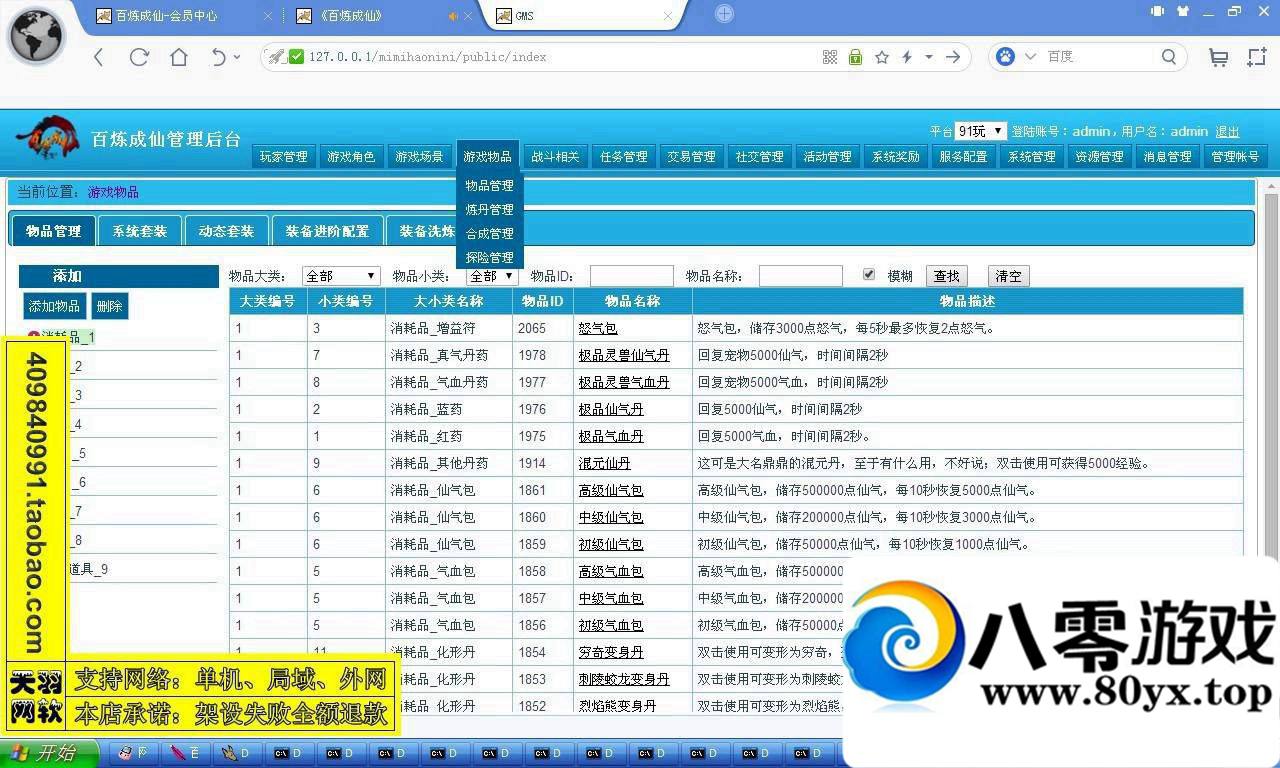Open the 装备进阶配置 tab

click(x=327, y=231)
